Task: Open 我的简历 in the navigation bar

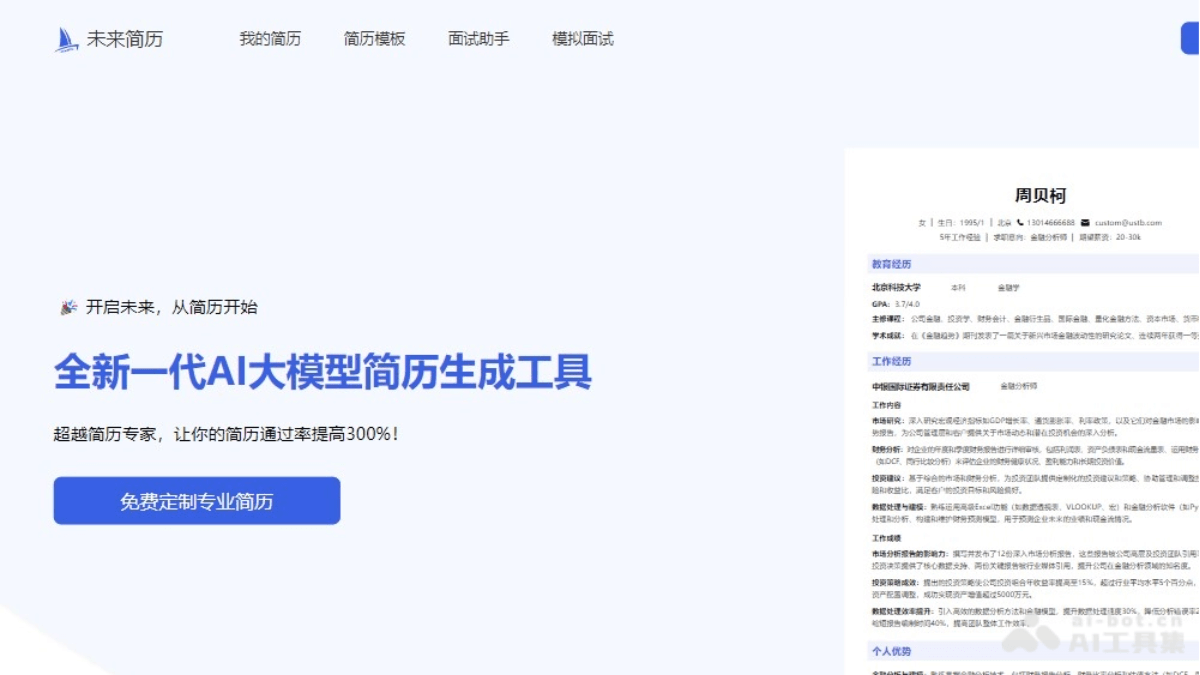Action: [270, 40]
